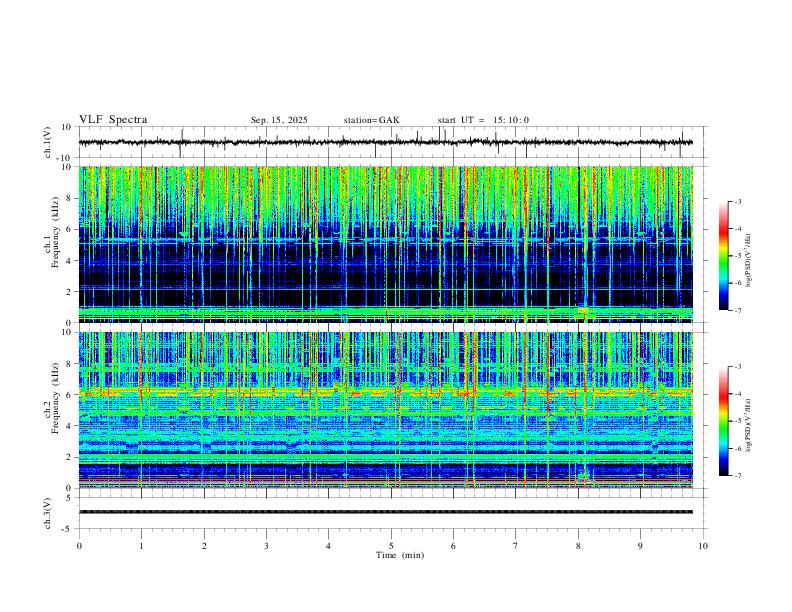This screenshot has width=792, height=612.
Task: Select the date text "Sep. 15, 2025"
Action: tap(279, 120)
